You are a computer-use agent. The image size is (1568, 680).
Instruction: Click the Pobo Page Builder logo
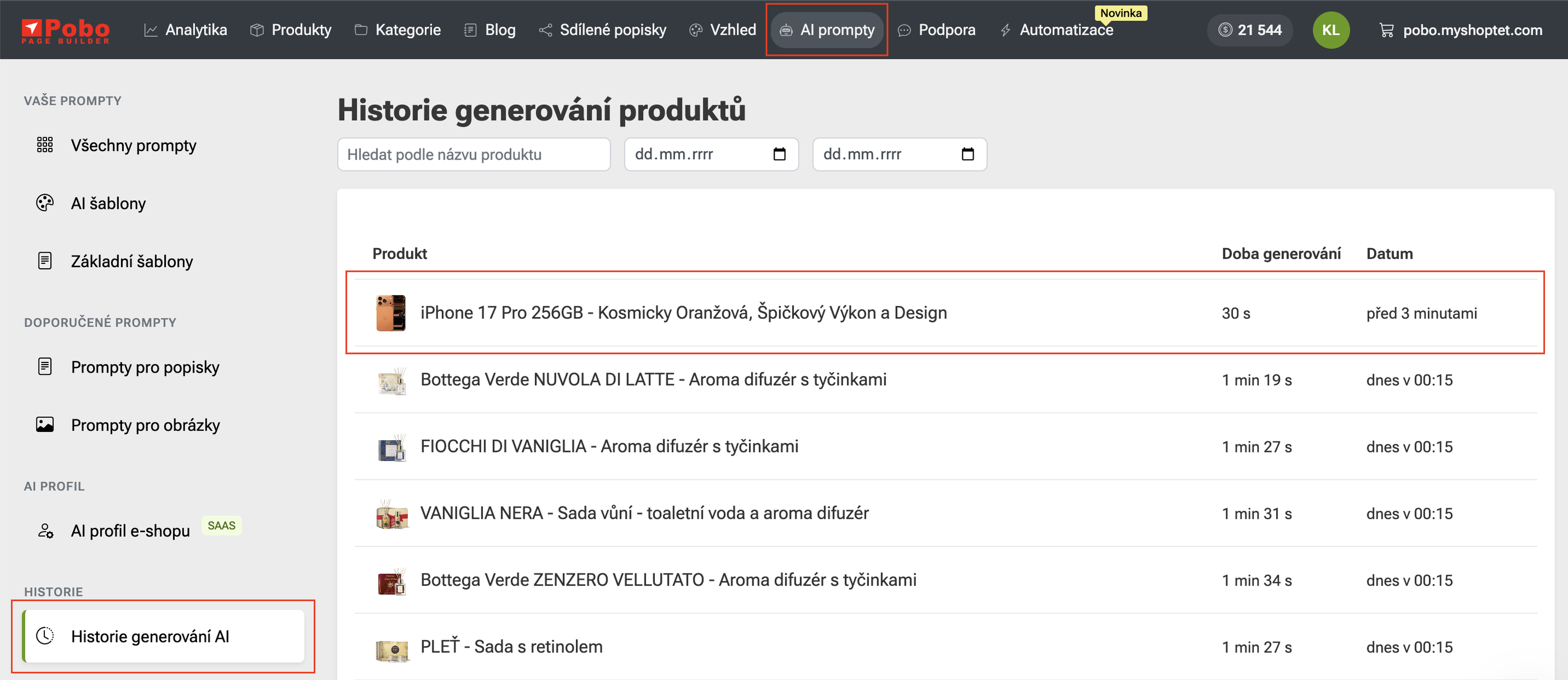click(x=65, y=30)
